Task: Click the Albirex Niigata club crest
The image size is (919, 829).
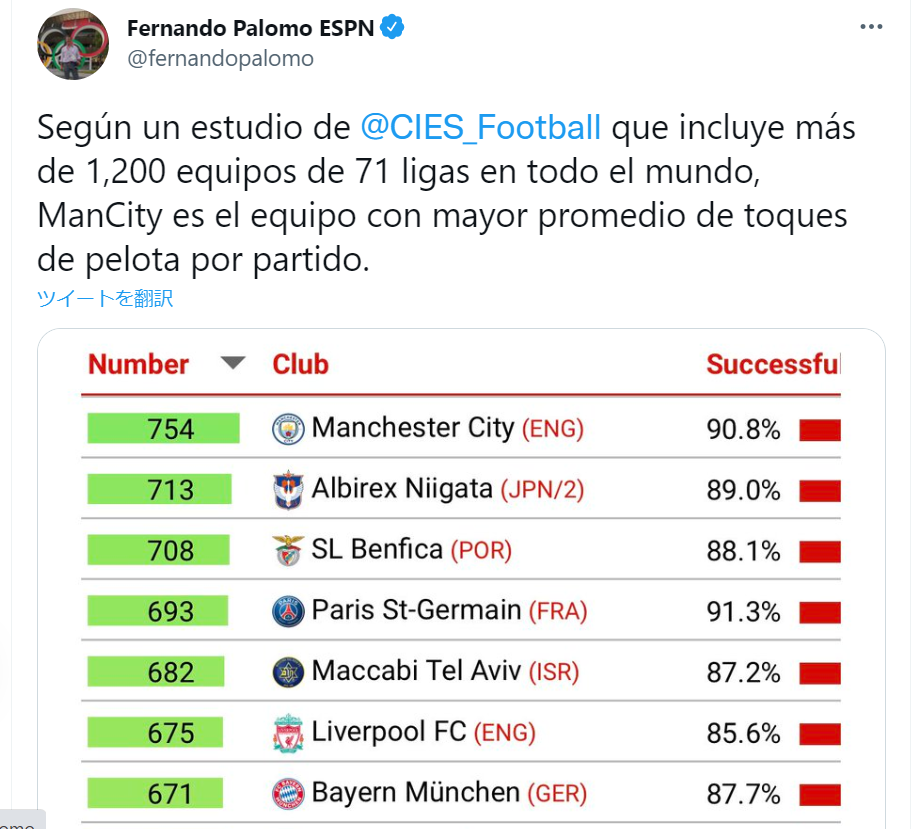Action: tap(288, 490)
